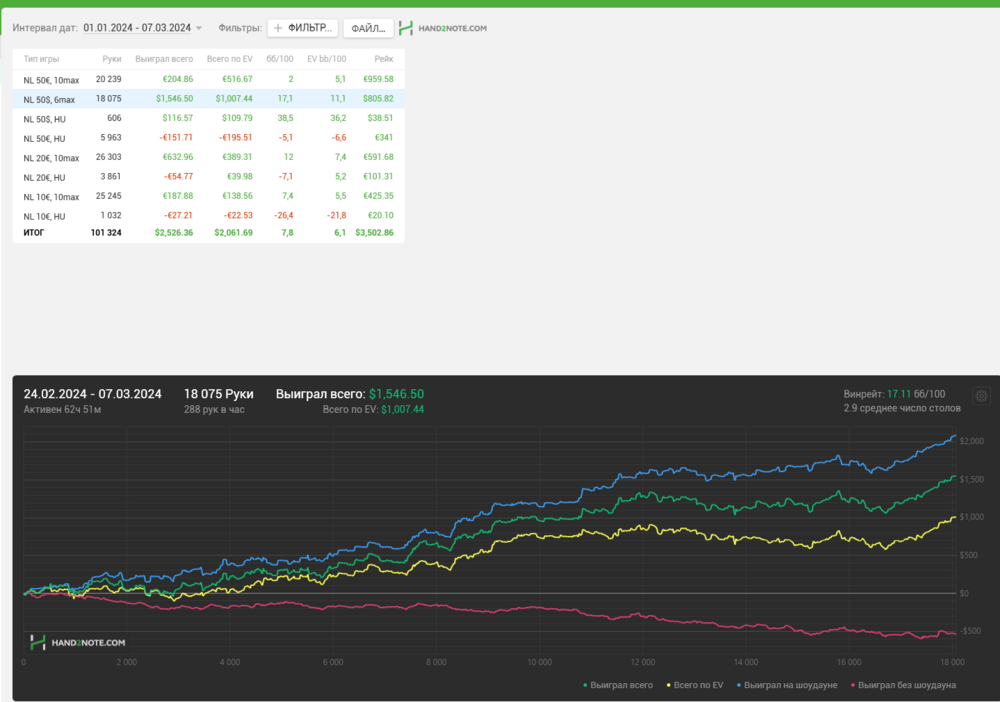
Task: Sort by the бб/100 column header
Action: pyautogui.click(x=280, y=59)
